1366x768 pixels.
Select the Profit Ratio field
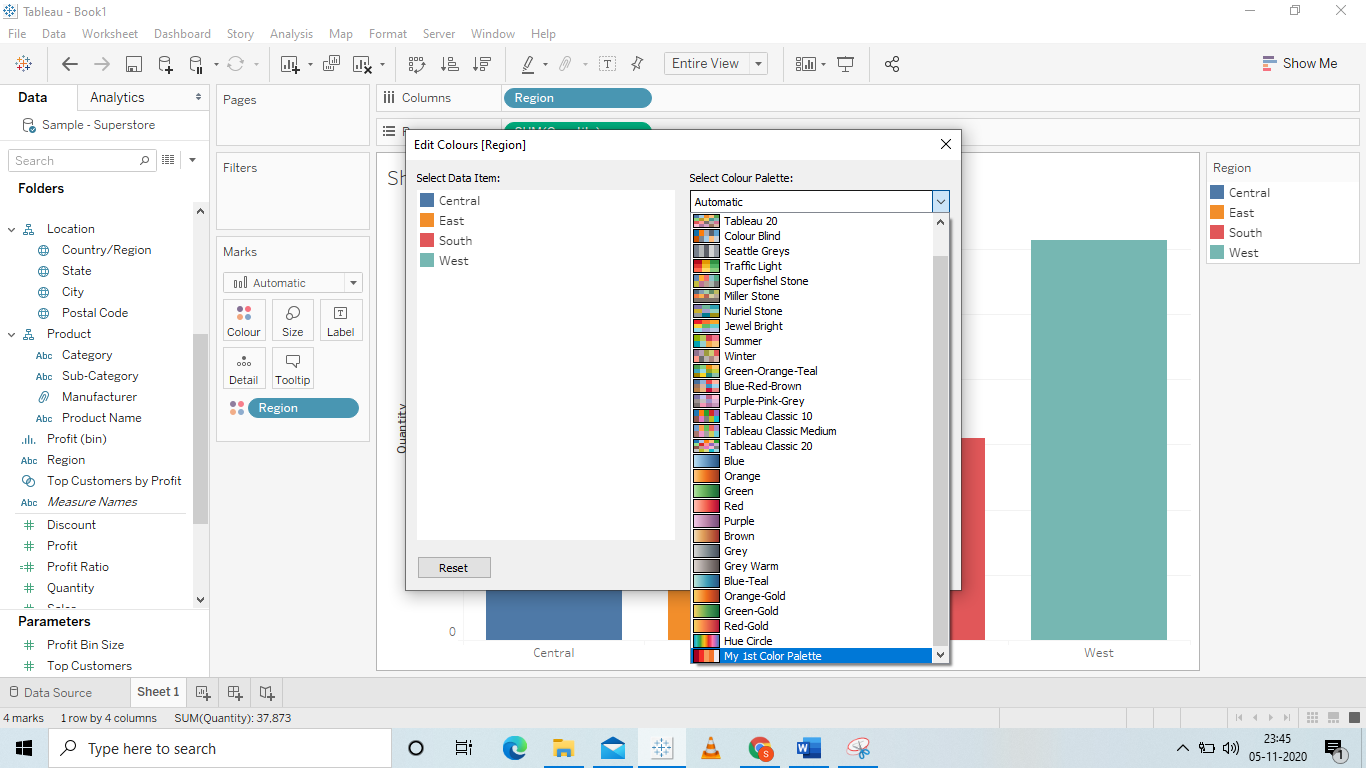(x=78, y=567)
